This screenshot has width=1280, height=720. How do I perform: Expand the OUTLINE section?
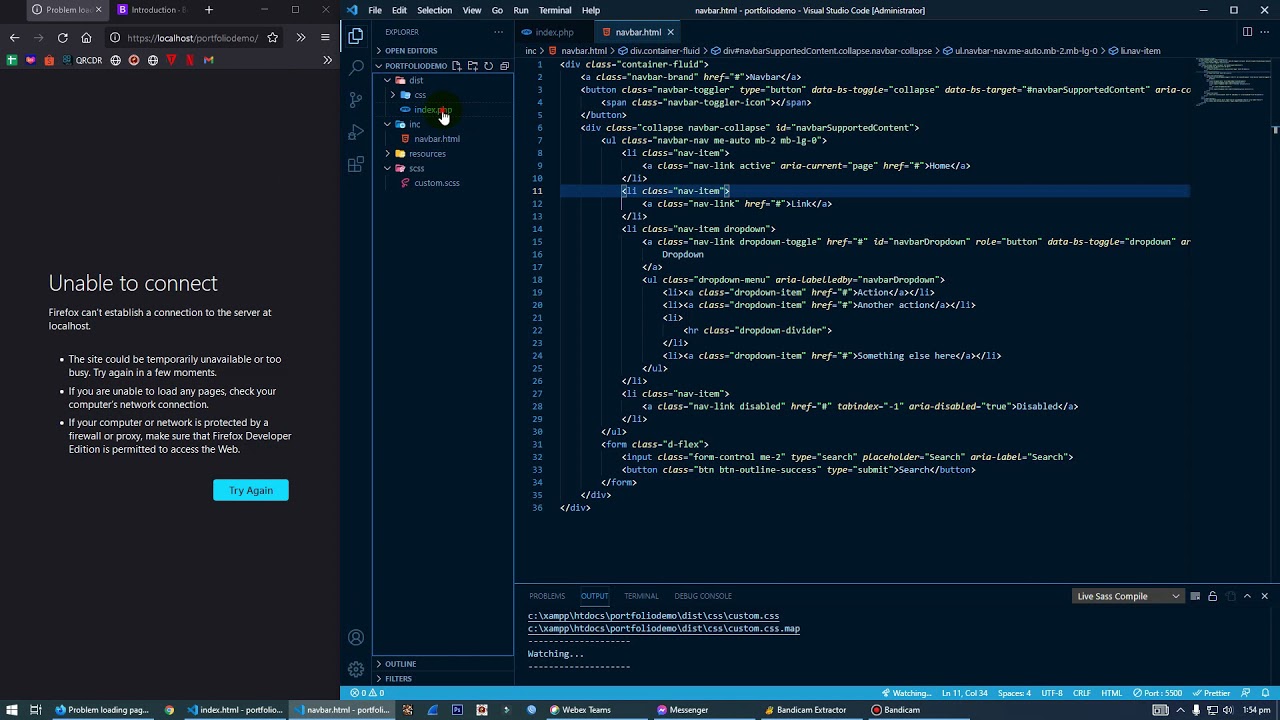click(444, 664)
